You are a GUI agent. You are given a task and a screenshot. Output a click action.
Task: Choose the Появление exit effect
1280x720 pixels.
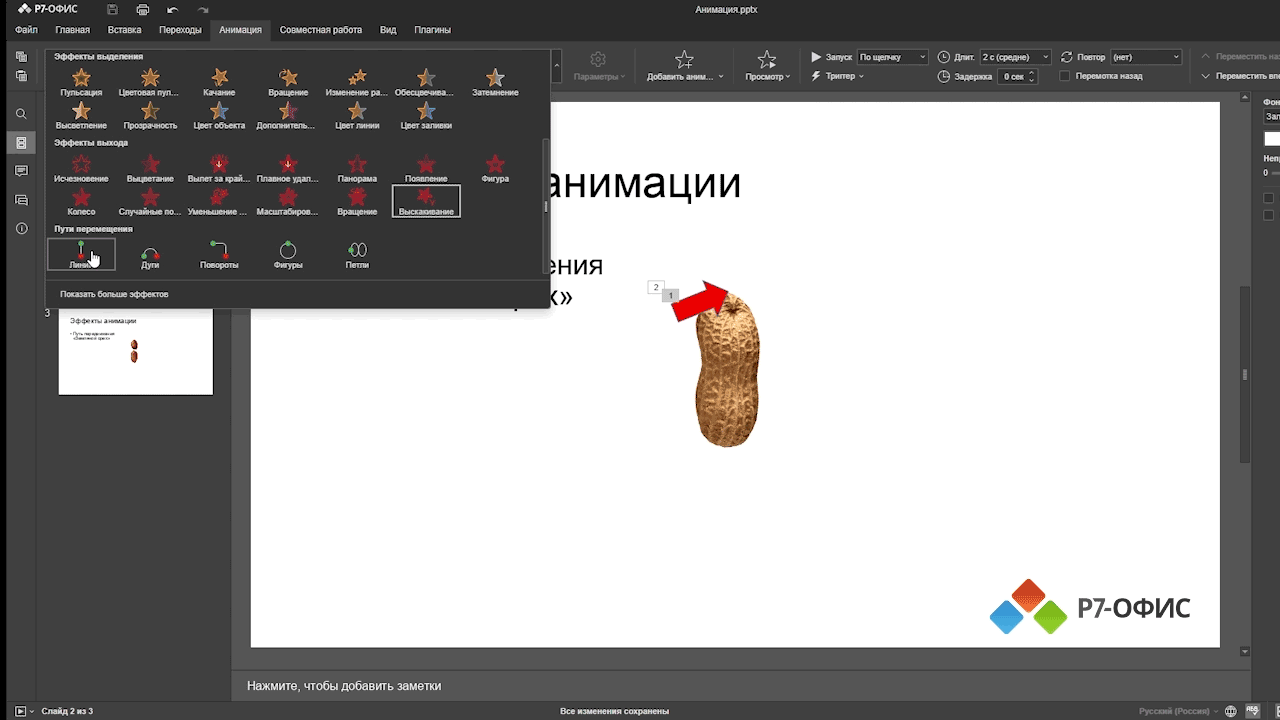(426, 168)
